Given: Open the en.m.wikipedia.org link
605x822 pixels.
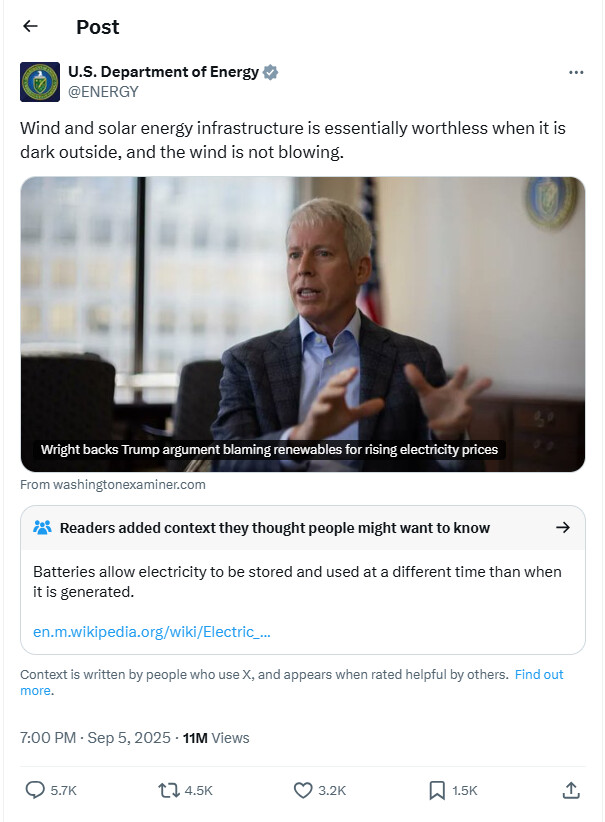Looking at the screenshot, I should pos(152,631).
